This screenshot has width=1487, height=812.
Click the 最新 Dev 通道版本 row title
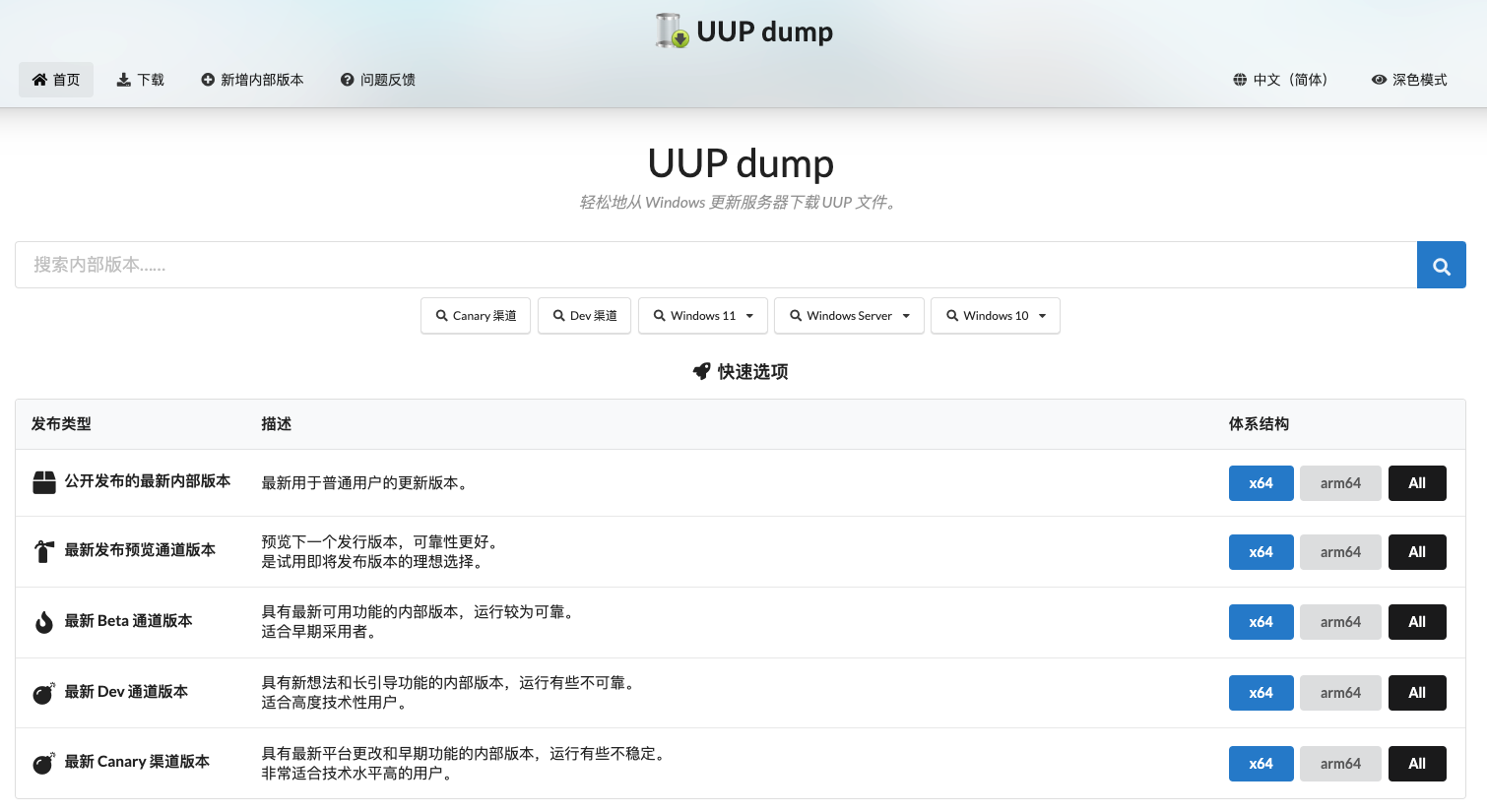126,692
